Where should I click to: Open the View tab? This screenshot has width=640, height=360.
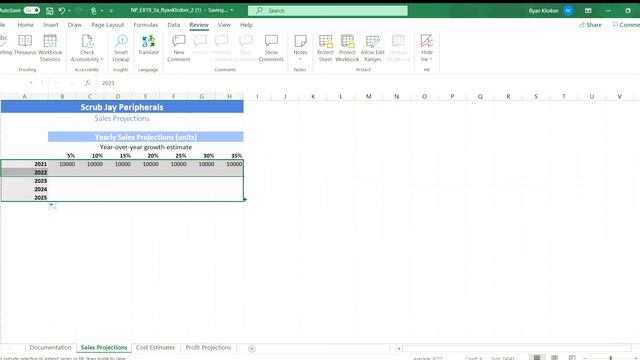pos(224,25)
